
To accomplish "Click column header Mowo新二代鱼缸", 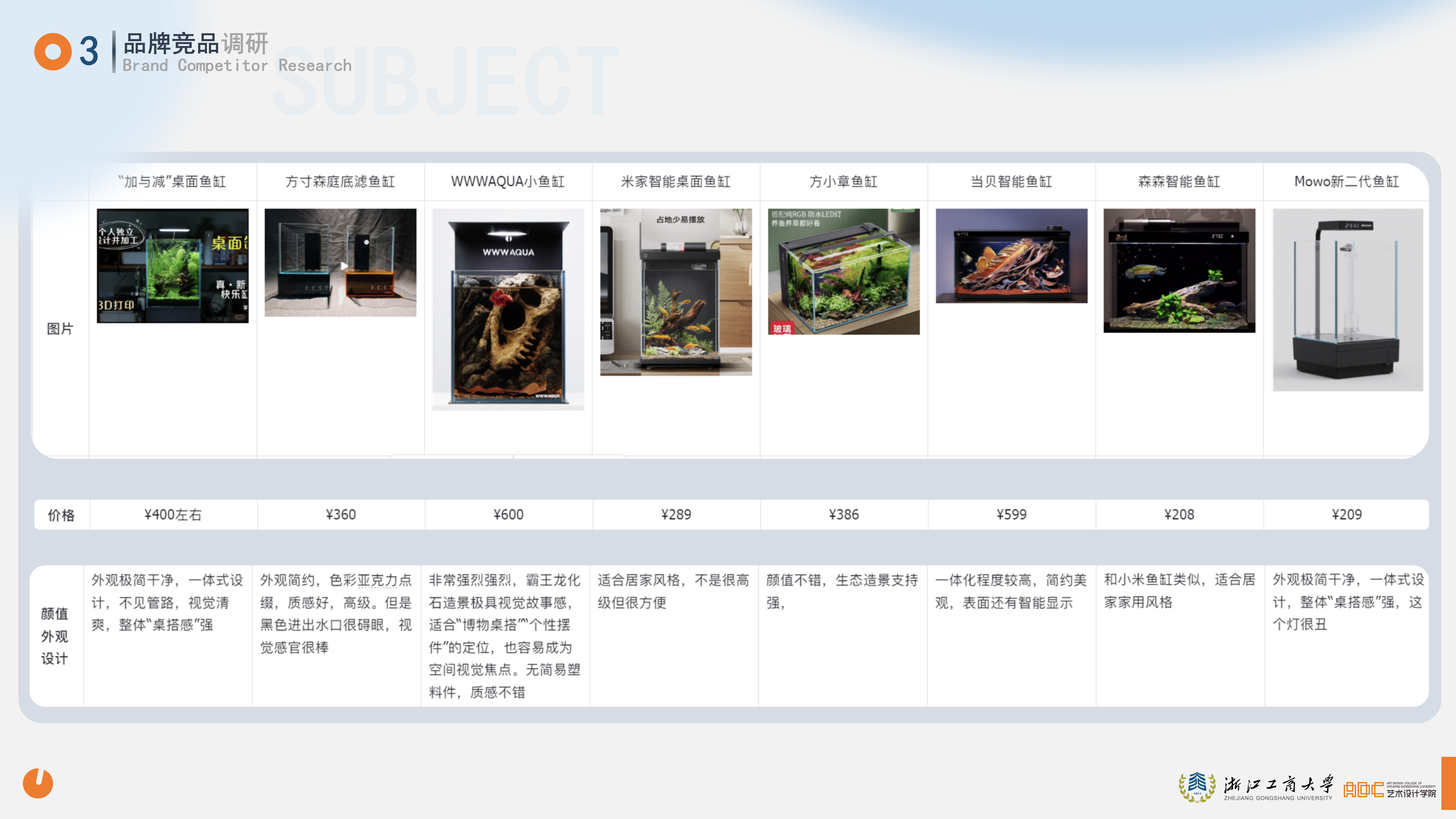I will (1346, 182).
